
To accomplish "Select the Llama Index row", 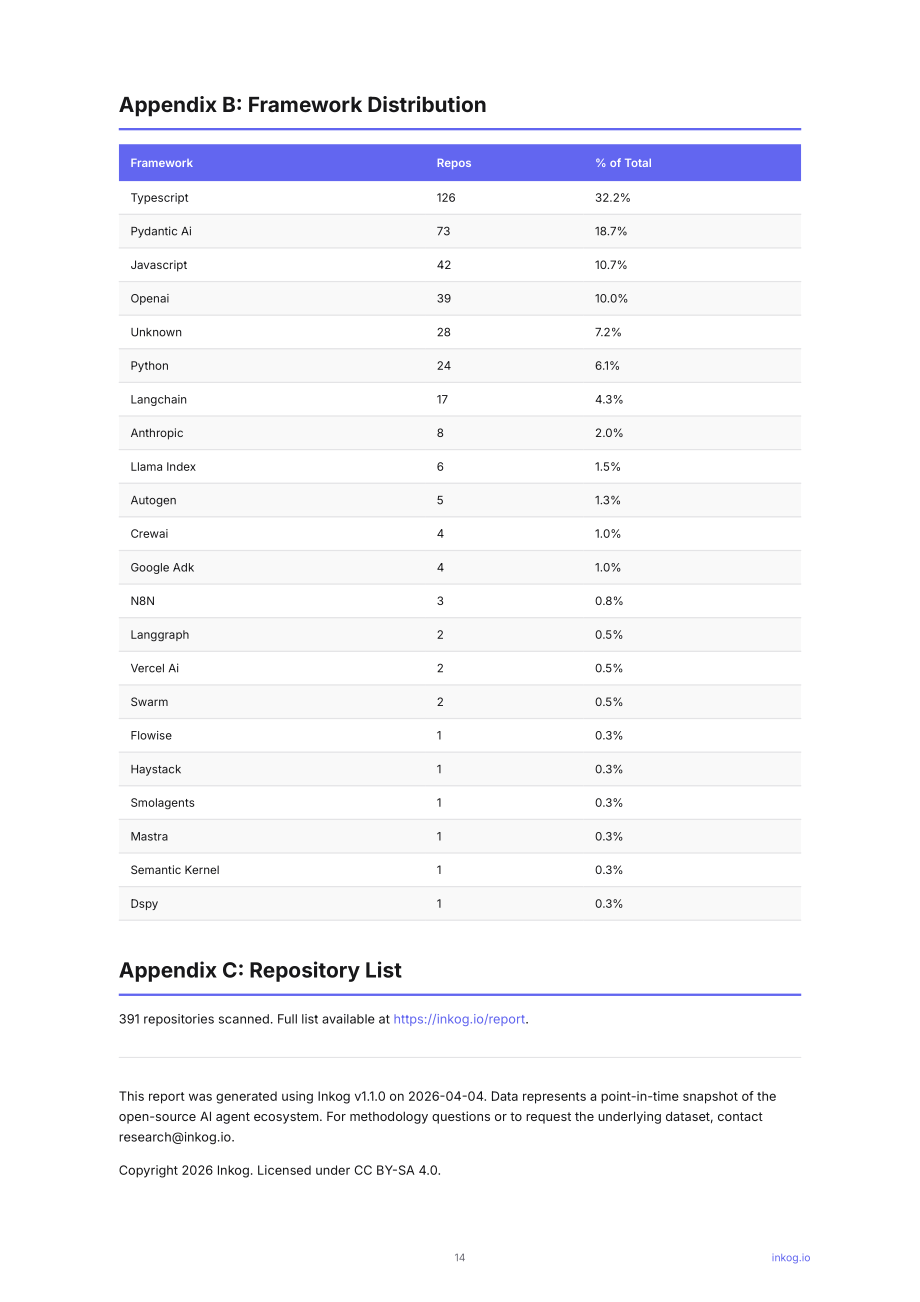I will [460, 467].
